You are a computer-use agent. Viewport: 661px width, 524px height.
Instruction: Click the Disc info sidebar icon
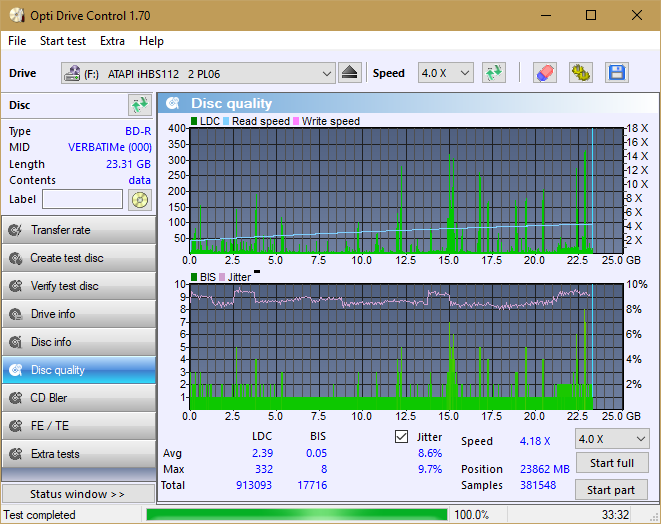click(16, 342)
